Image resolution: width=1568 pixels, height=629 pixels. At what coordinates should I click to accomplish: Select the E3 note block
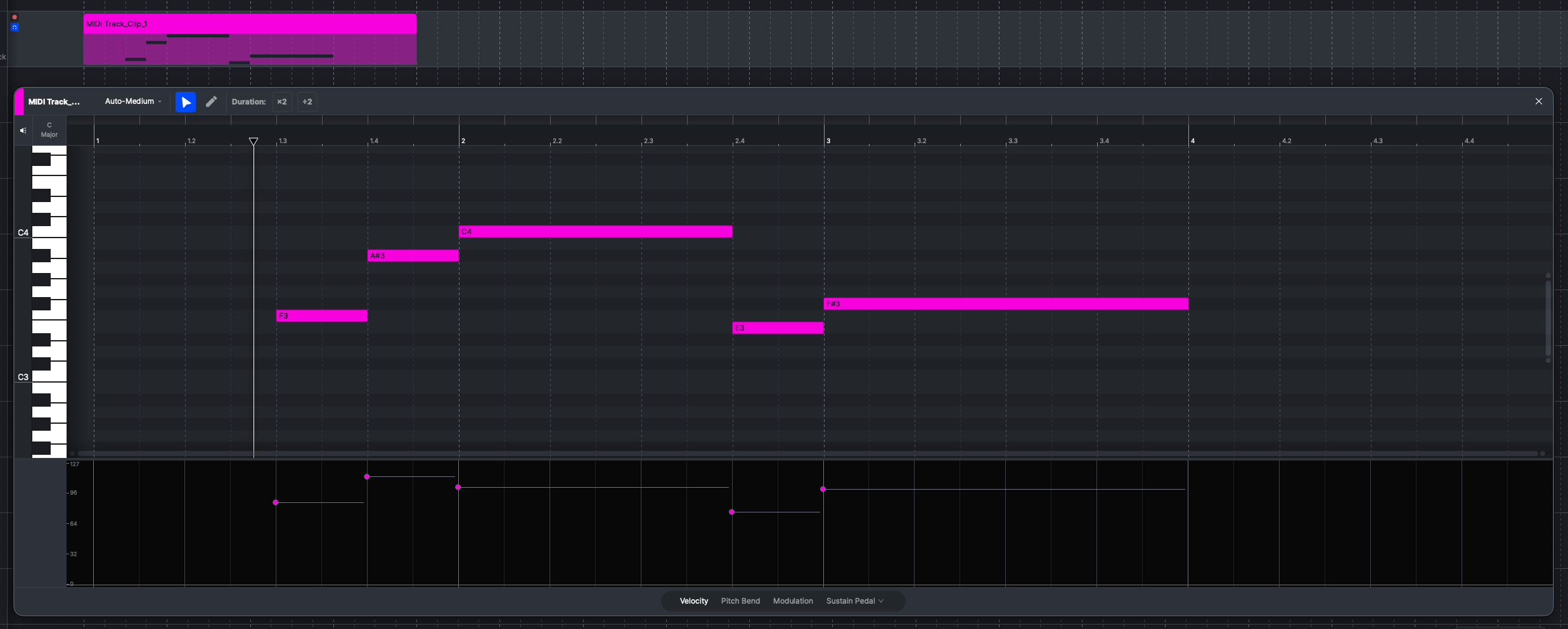pos(778,328)
